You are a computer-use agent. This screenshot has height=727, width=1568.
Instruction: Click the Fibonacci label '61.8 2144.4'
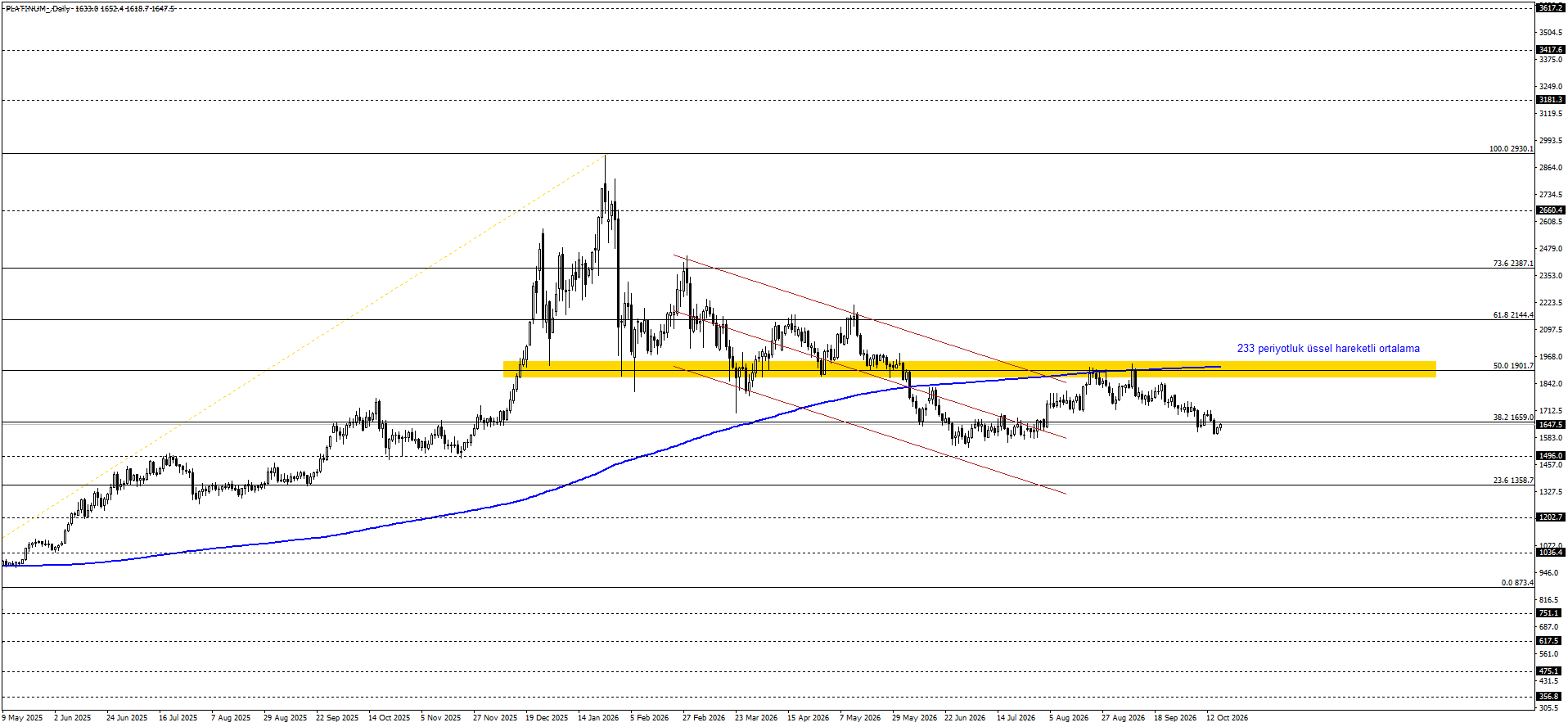coord(1513,315)
